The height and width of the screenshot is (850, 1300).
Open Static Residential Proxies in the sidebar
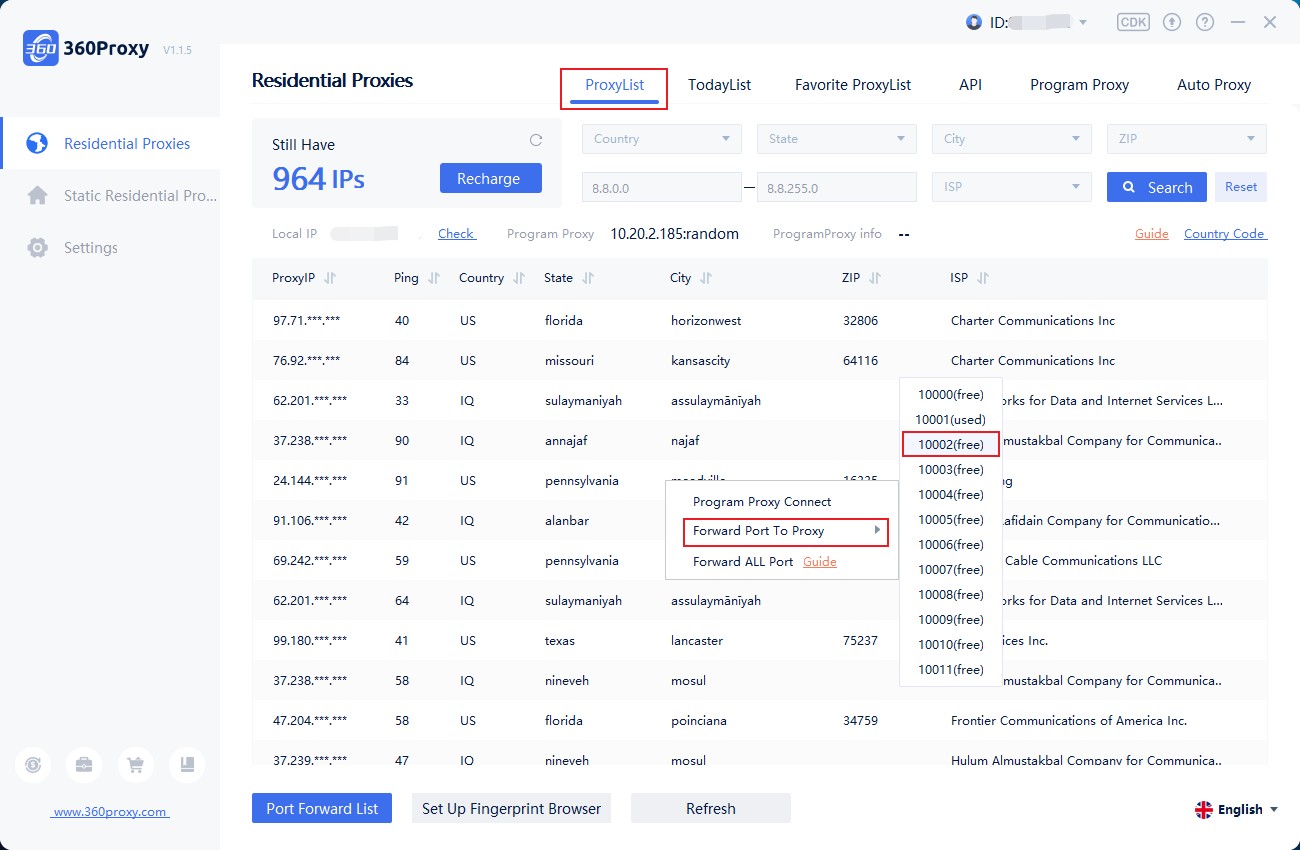(x=110, y=196)
